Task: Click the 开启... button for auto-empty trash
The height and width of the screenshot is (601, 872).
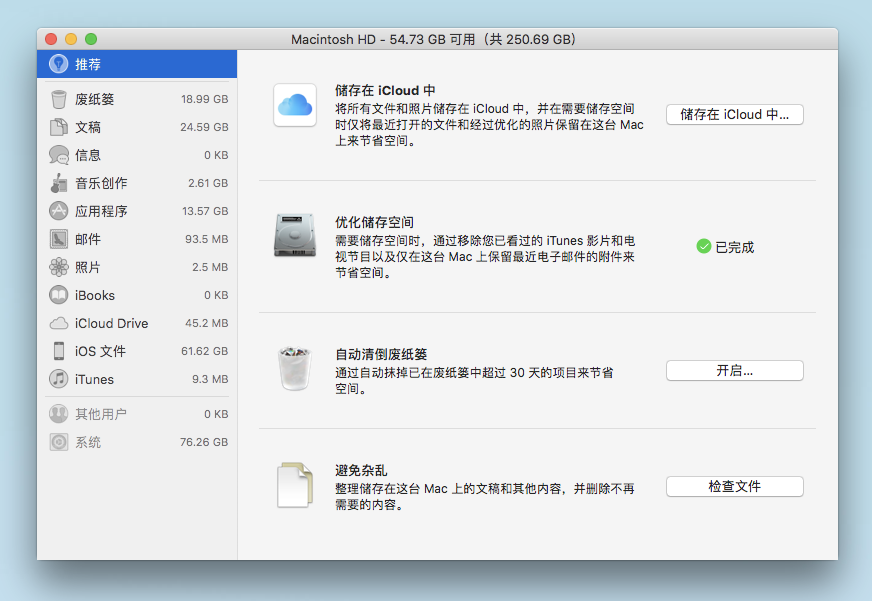Action: point(735,371)
